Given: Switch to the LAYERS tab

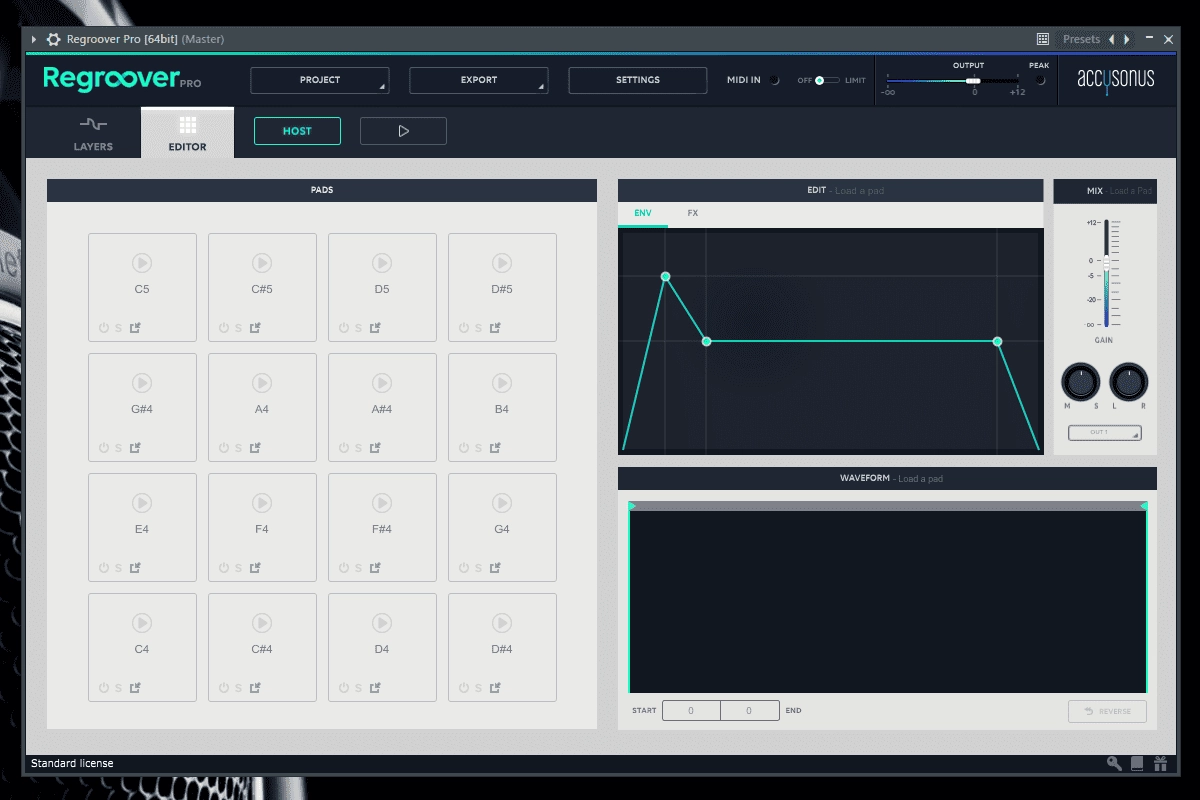Looking at the screenshot, I should pos(93,133).
